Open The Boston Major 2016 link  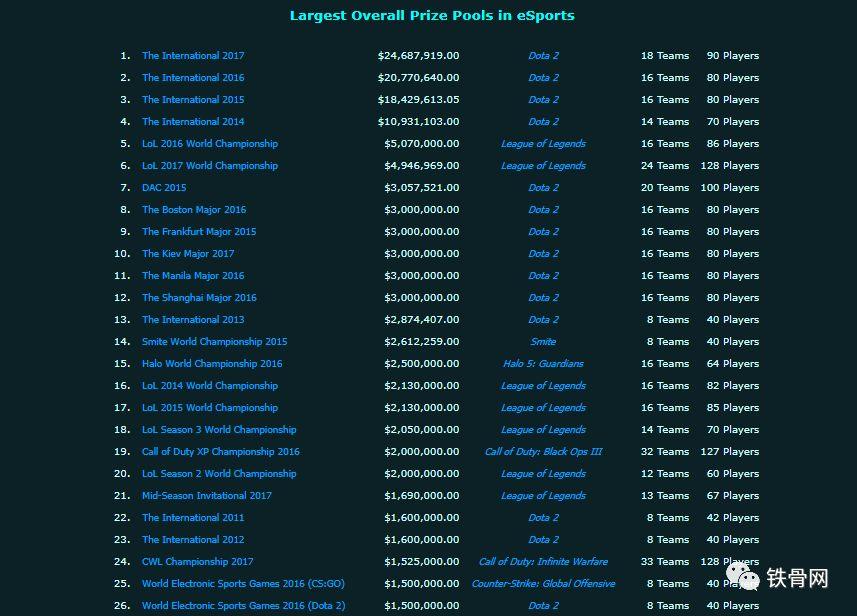[194, 209]
